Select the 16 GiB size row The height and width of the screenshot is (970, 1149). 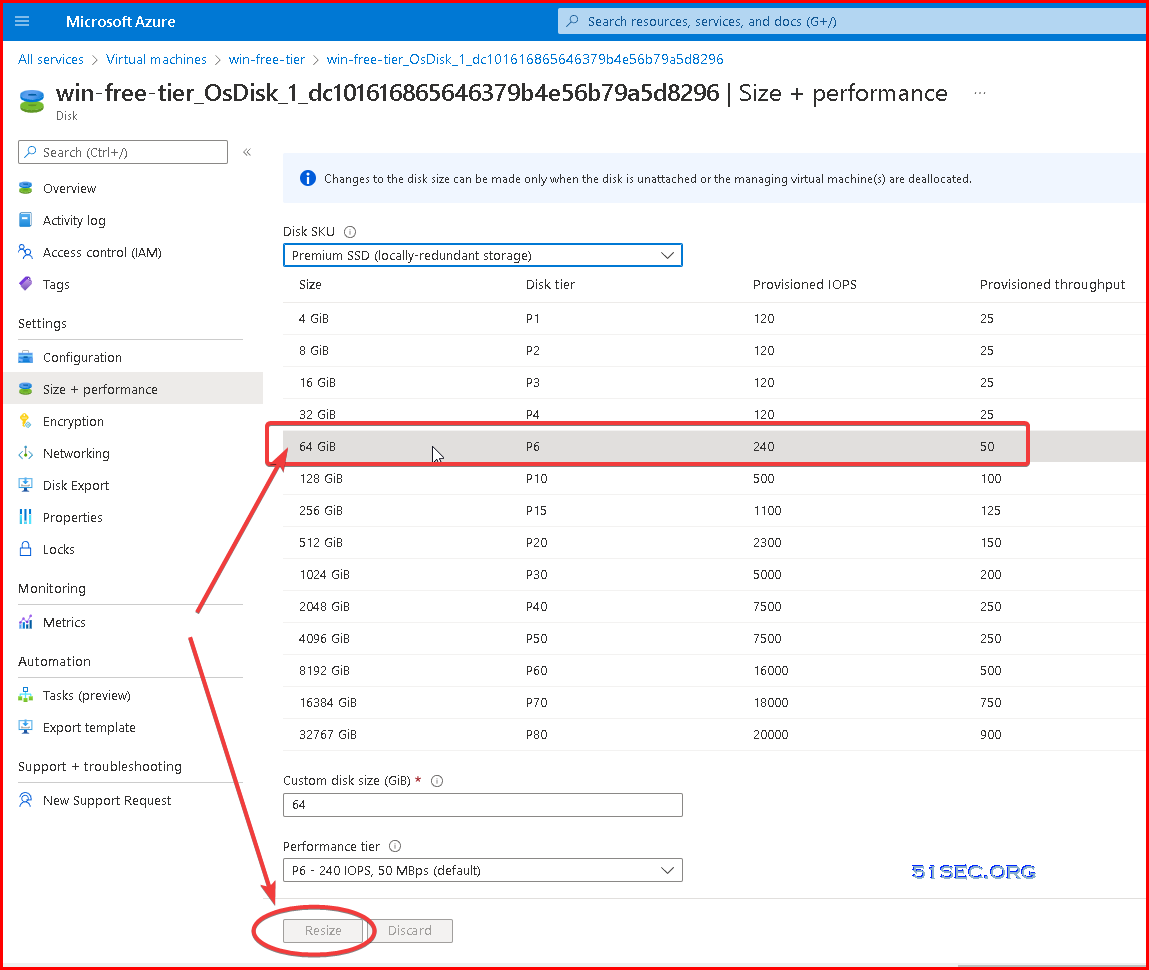[714, 382]
